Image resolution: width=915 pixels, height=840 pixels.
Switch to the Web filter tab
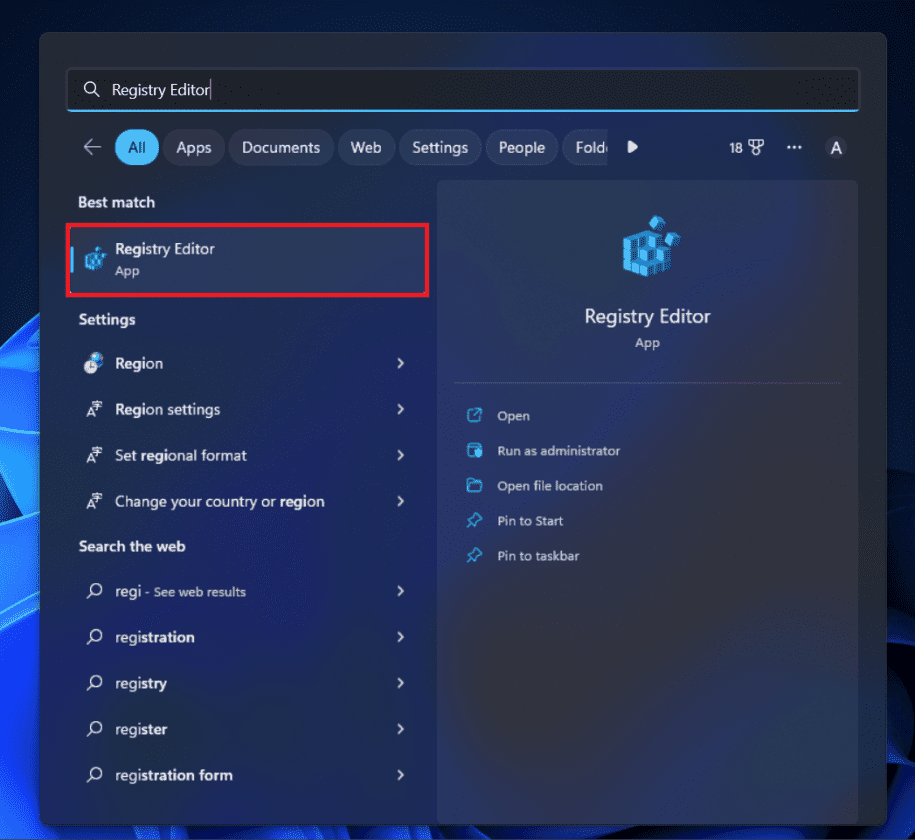point(366,146)
